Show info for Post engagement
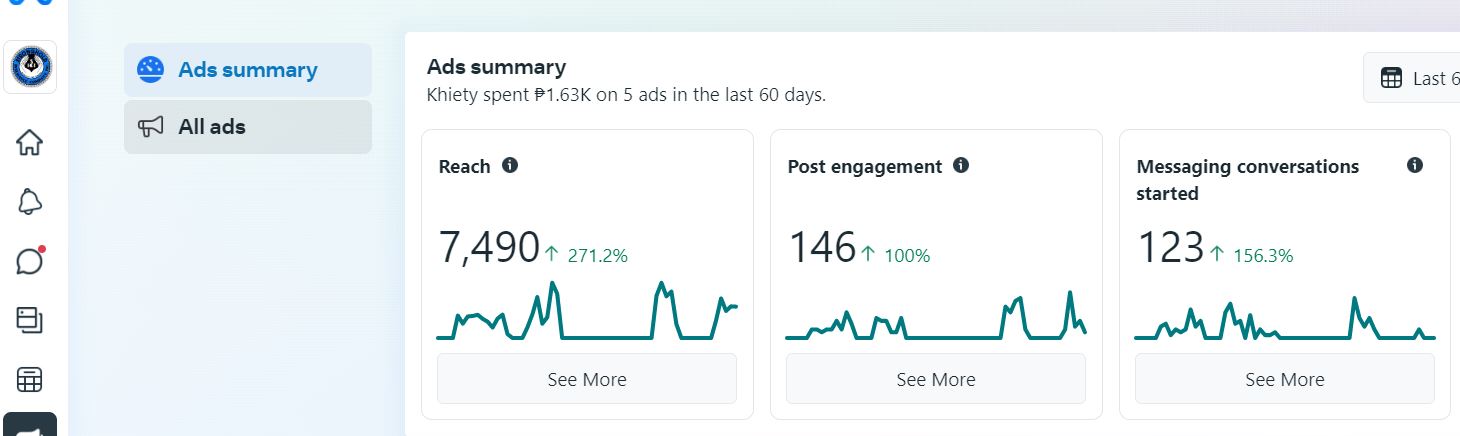Image resolution: width=1460 pixels, height=436 pixels. tap(961, 166)
